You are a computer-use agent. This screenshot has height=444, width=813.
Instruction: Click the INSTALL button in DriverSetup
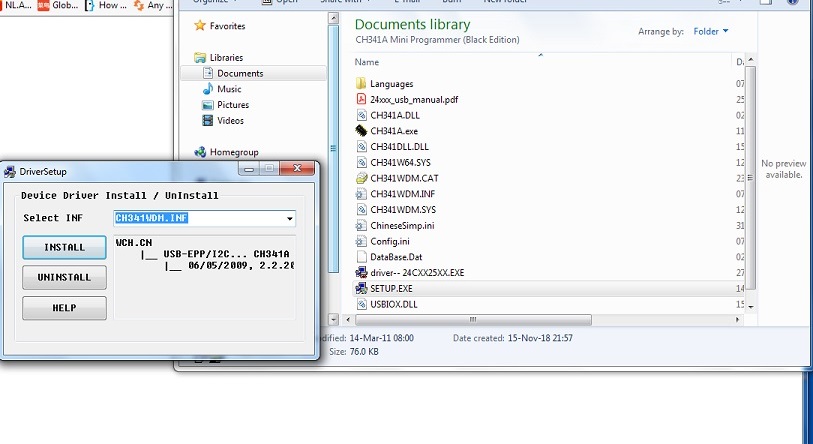pyautogui.click(x=64, y=247)
